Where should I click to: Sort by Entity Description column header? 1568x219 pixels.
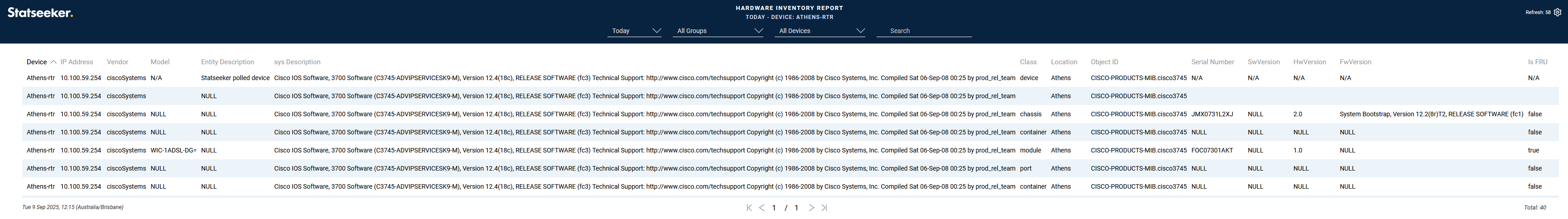tap(227, 62)
